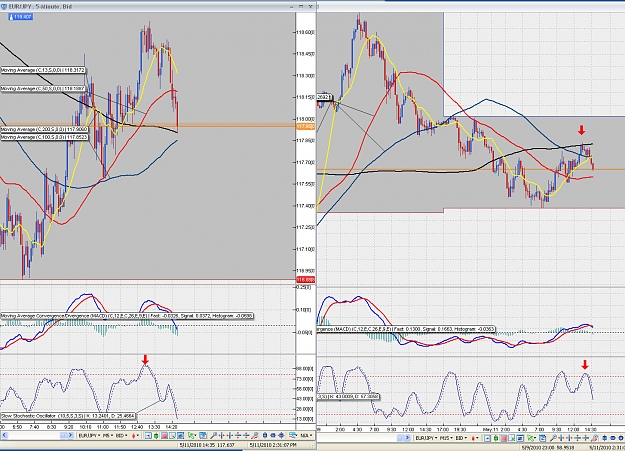The image size is (625, 451).
Task: Open the EURJPY symbol dropdown in left chart
Action: [x=89, y=435]
